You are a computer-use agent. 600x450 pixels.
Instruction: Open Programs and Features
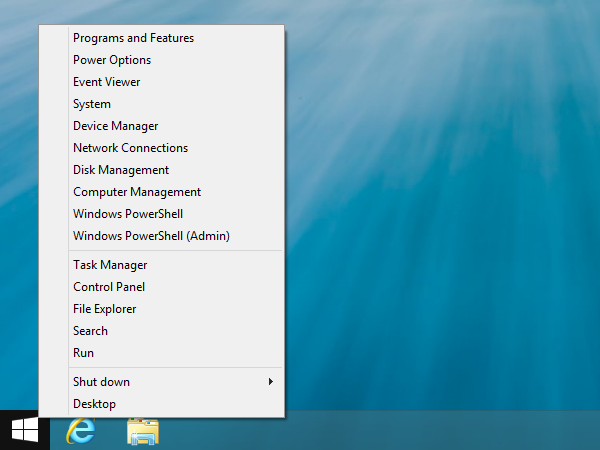click(x=133, y=38)
